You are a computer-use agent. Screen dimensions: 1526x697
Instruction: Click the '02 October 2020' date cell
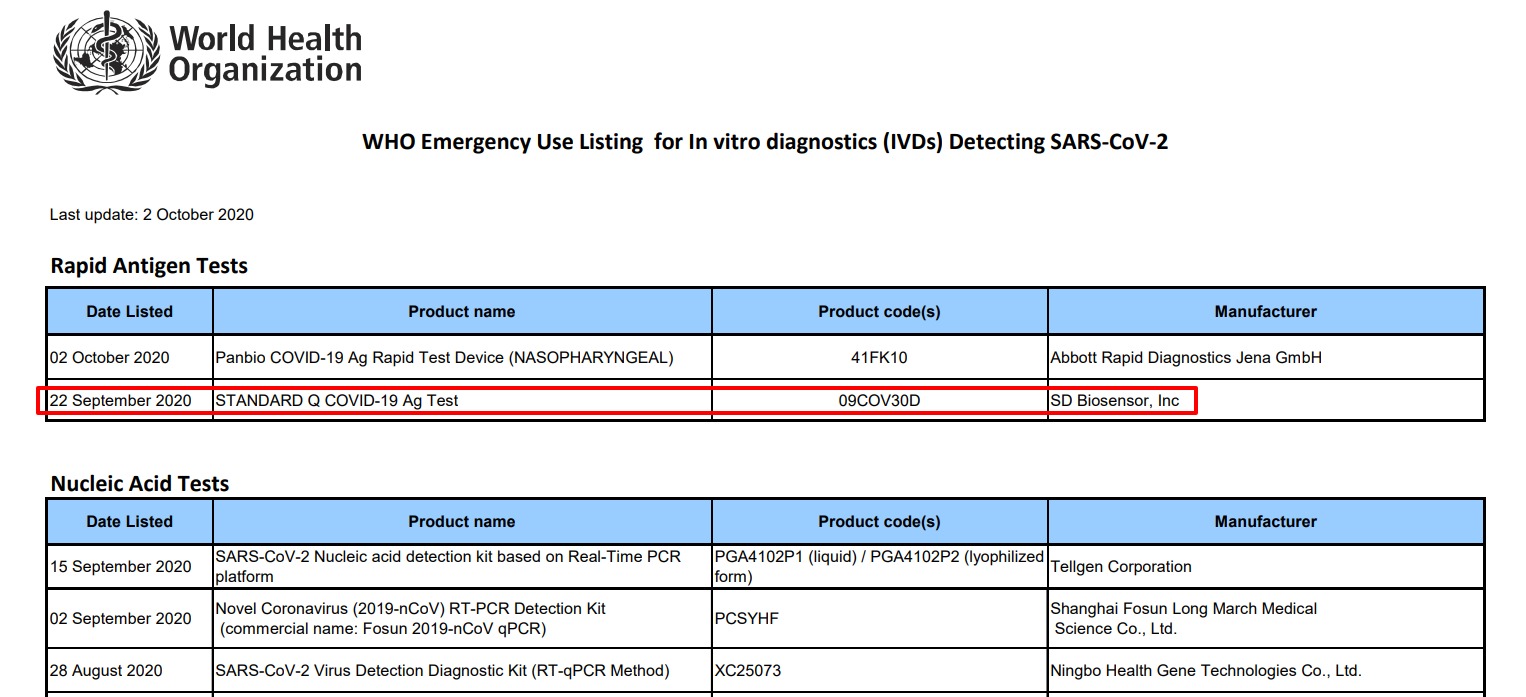pyautogui.click(x=130, y=358)
